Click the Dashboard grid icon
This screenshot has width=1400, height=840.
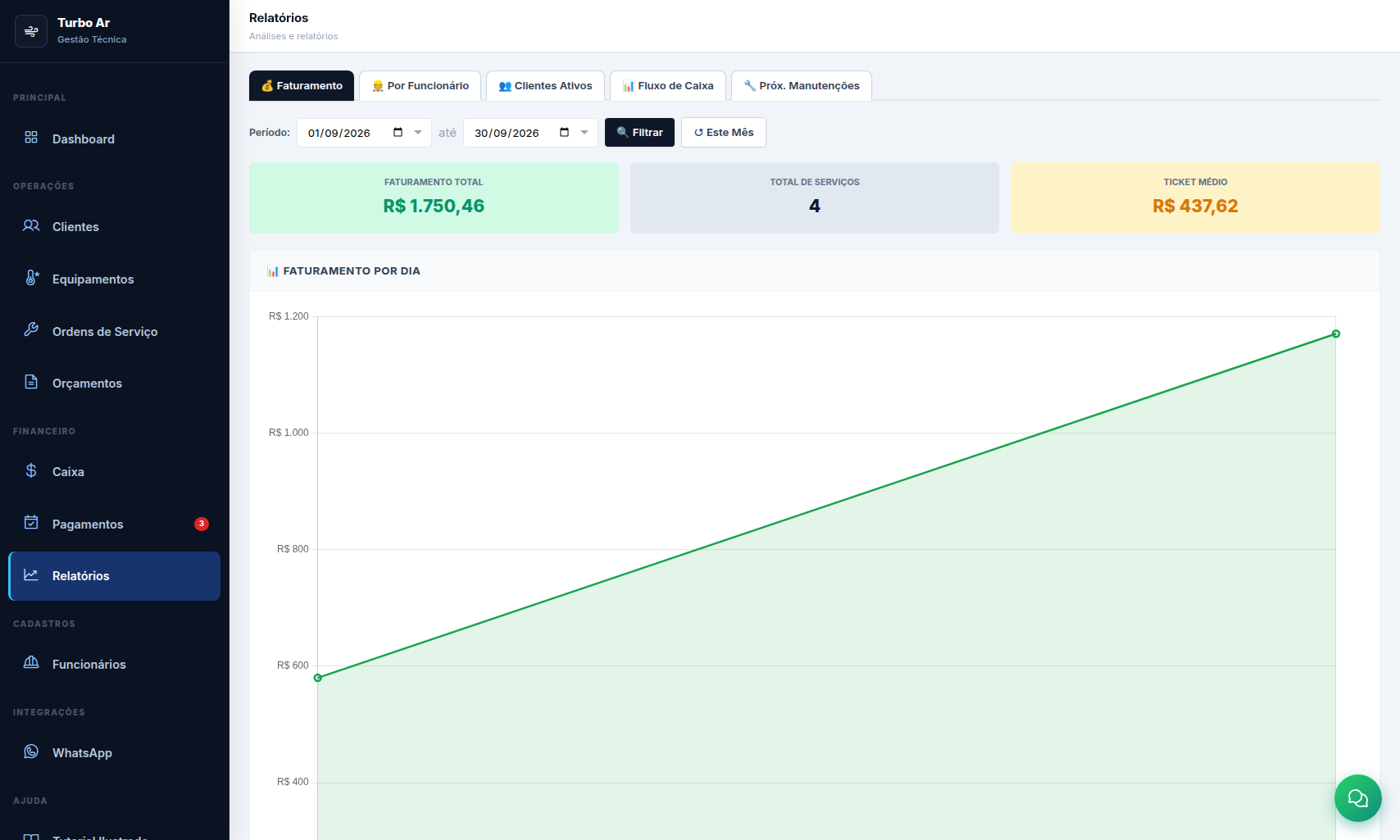tap(31, 138)
